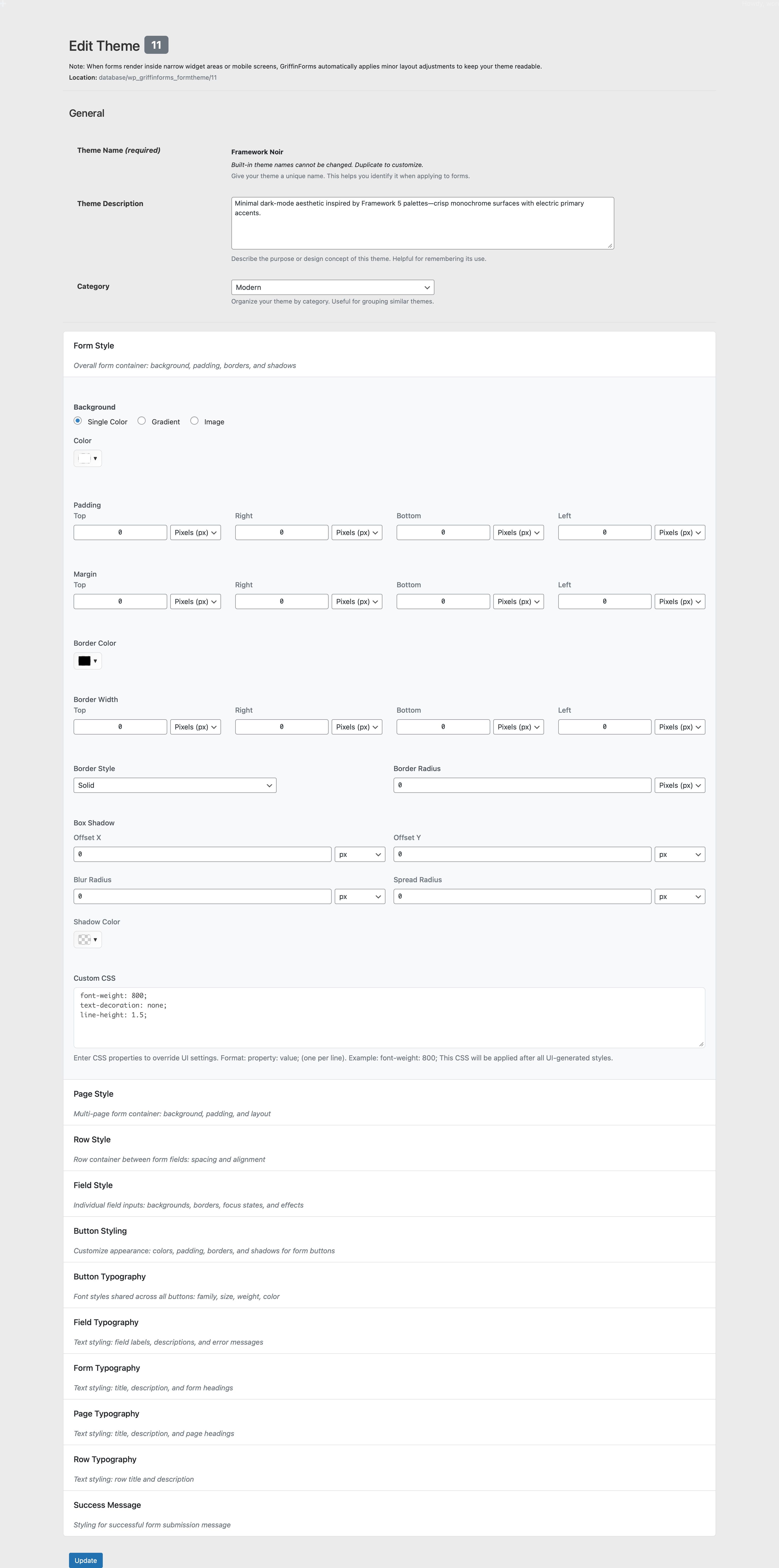Open the Background Color picker swatch
Screen dimensions: 779x1568
click(87, 458)
